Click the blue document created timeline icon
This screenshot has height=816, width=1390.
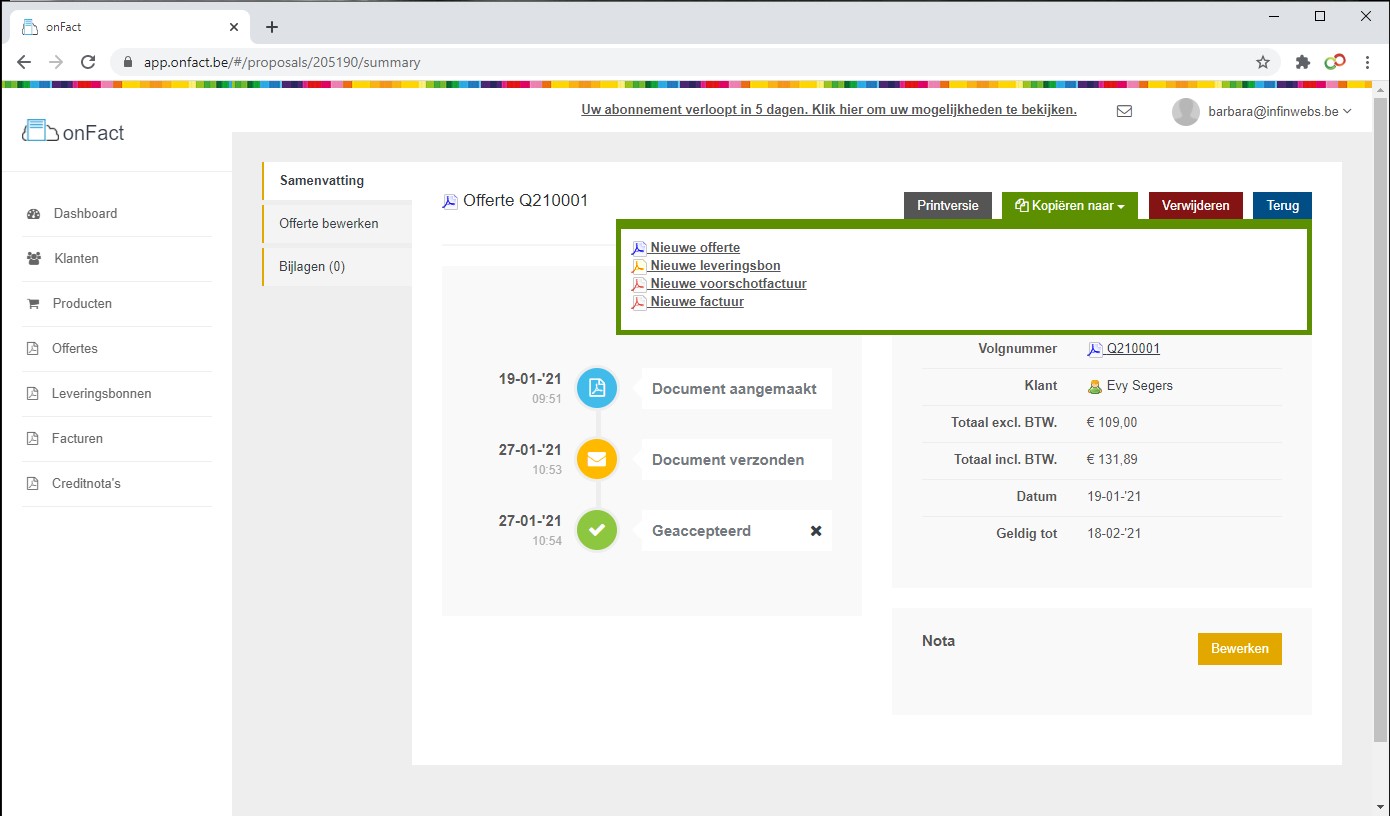[x=597, y=388]
